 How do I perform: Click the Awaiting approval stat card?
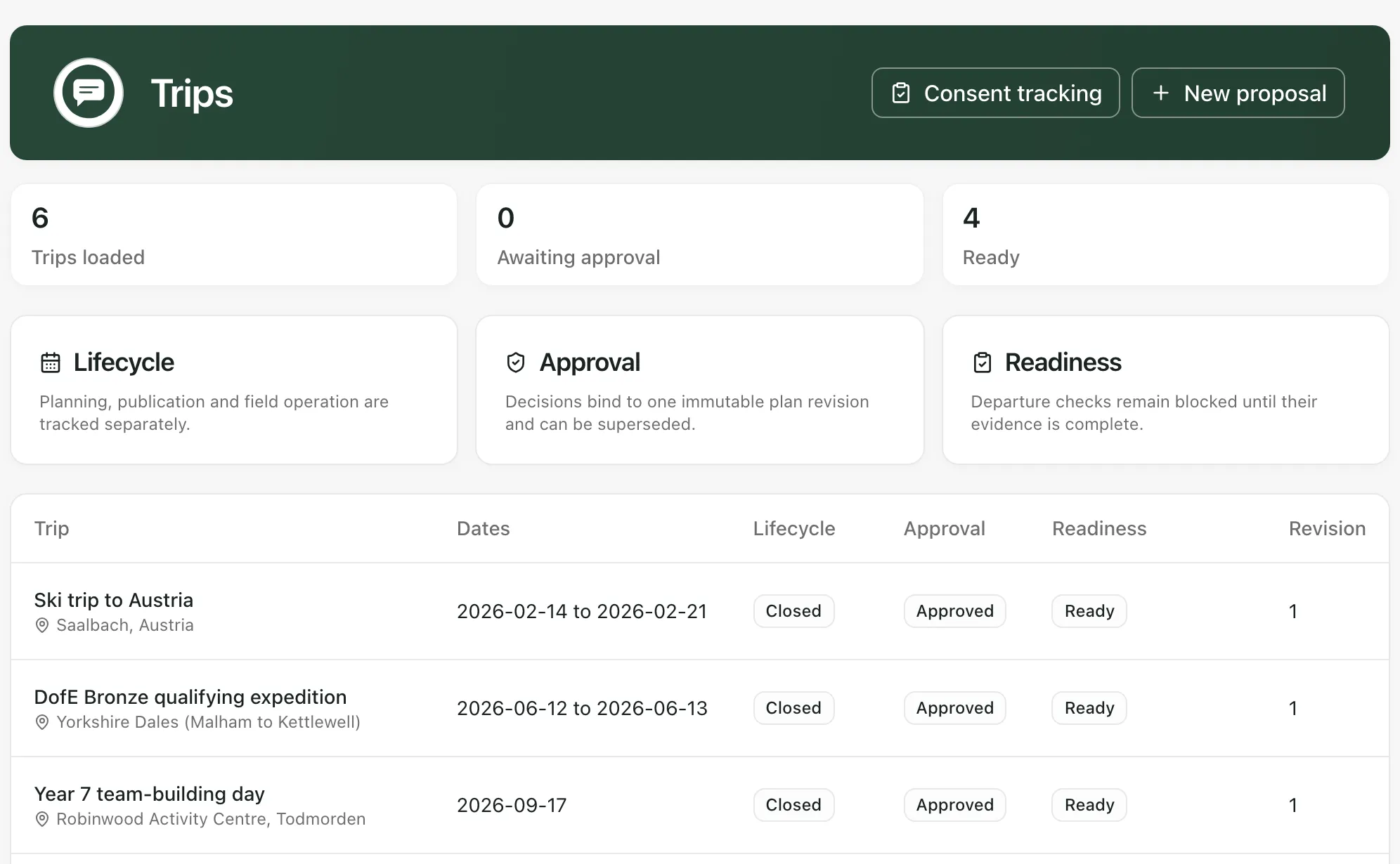[x=699, y=235]
